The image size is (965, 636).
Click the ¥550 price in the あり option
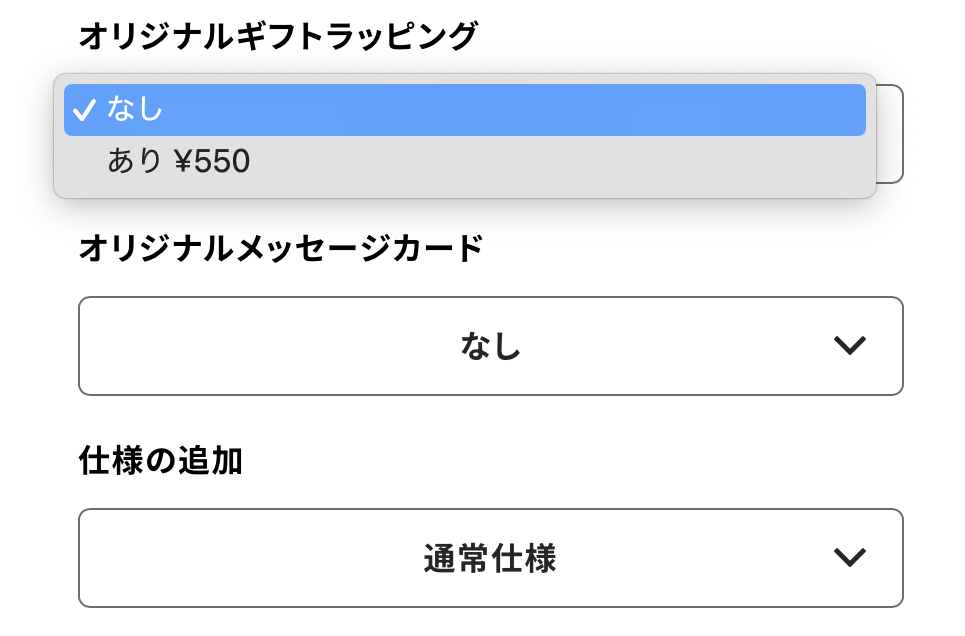coord(212,161)
